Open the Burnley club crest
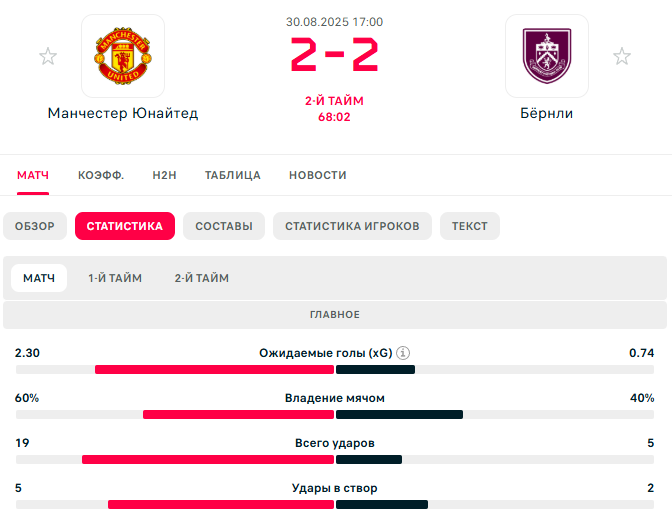Screen dimensions: 672x514 [547, 56]
